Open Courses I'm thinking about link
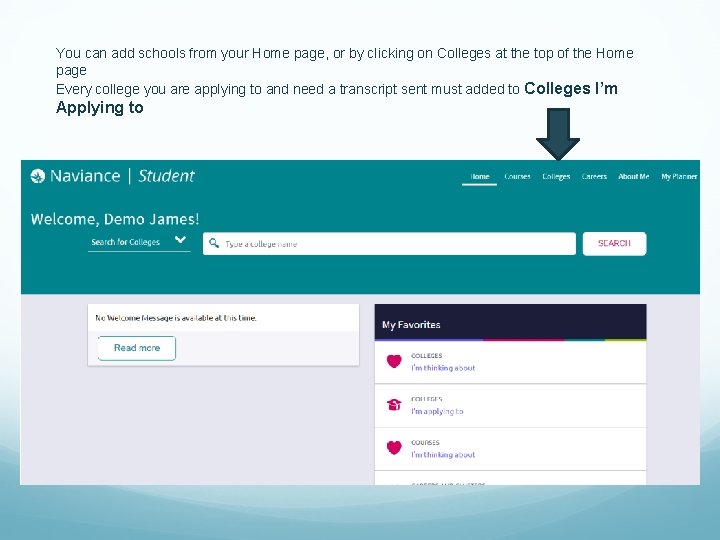The height and width of the screenshot is (540, 720). coord(443,455)
